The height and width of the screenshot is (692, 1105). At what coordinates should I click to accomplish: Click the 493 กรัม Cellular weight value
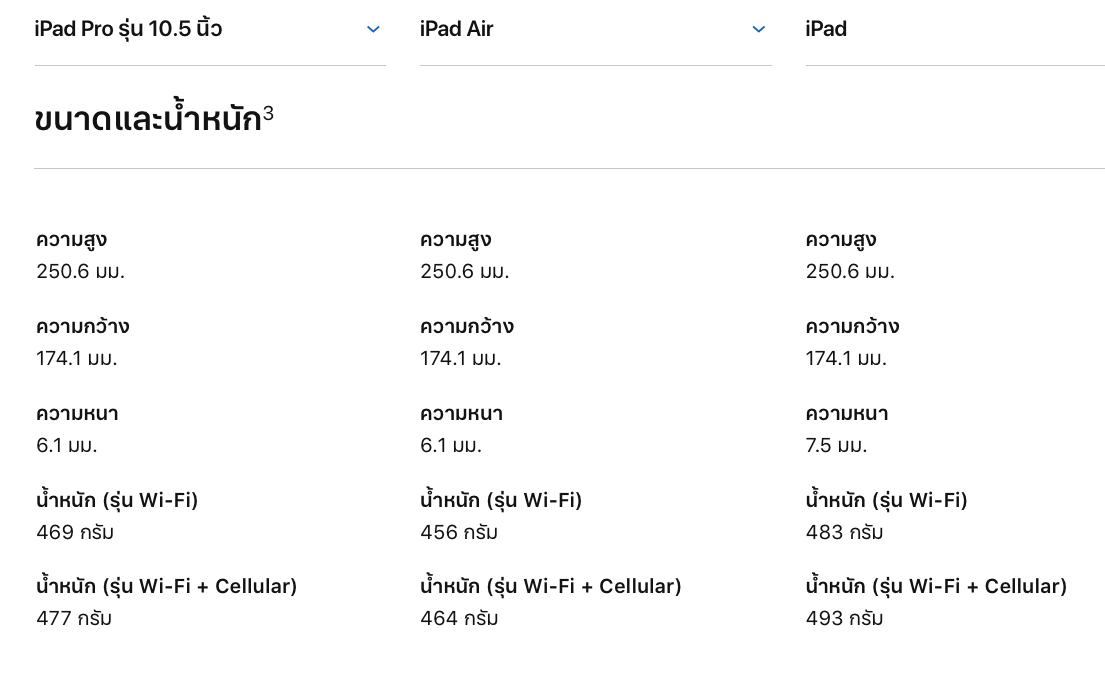[x=844, y=619]
